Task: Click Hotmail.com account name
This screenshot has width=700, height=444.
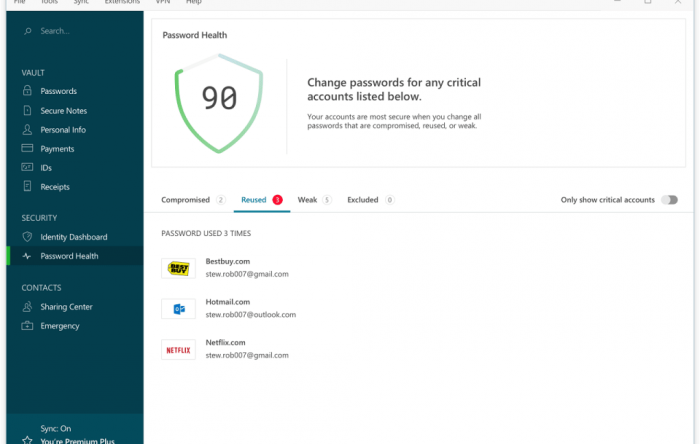Action: 228,302
